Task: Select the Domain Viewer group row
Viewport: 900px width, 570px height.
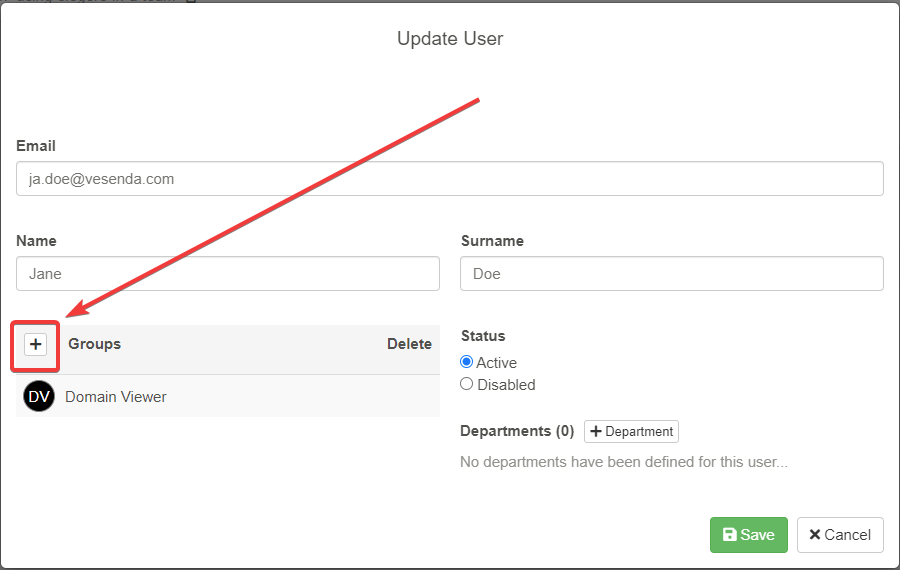Action: (116, 397)
